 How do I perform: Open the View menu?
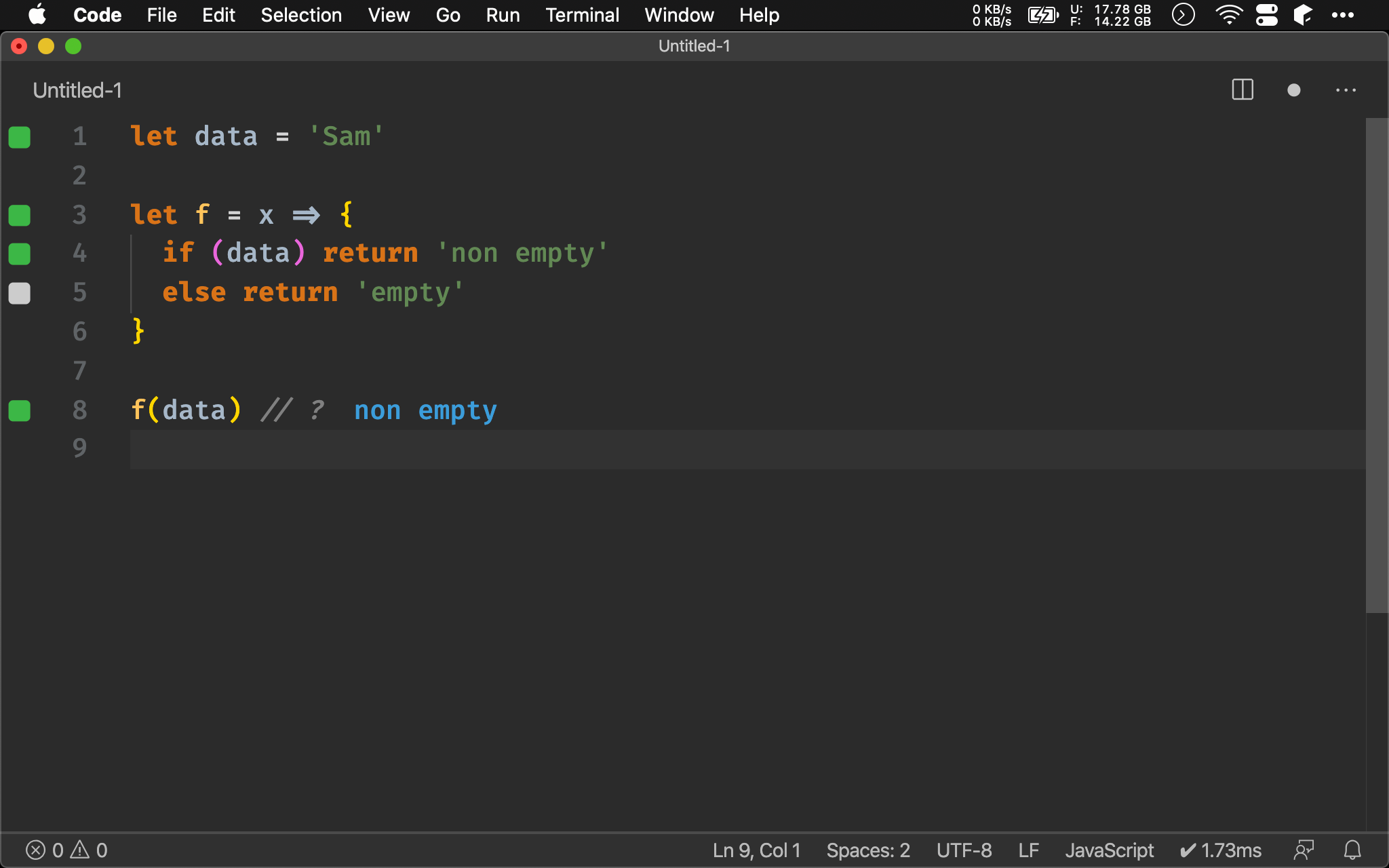click(x=389, y=15)
